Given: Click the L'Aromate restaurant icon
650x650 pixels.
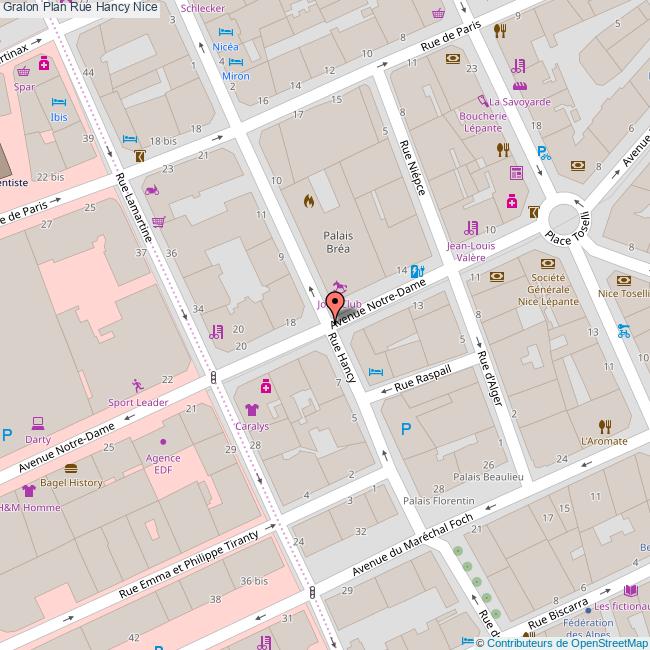Looking at the screenshot, I should tap(603, 425).
